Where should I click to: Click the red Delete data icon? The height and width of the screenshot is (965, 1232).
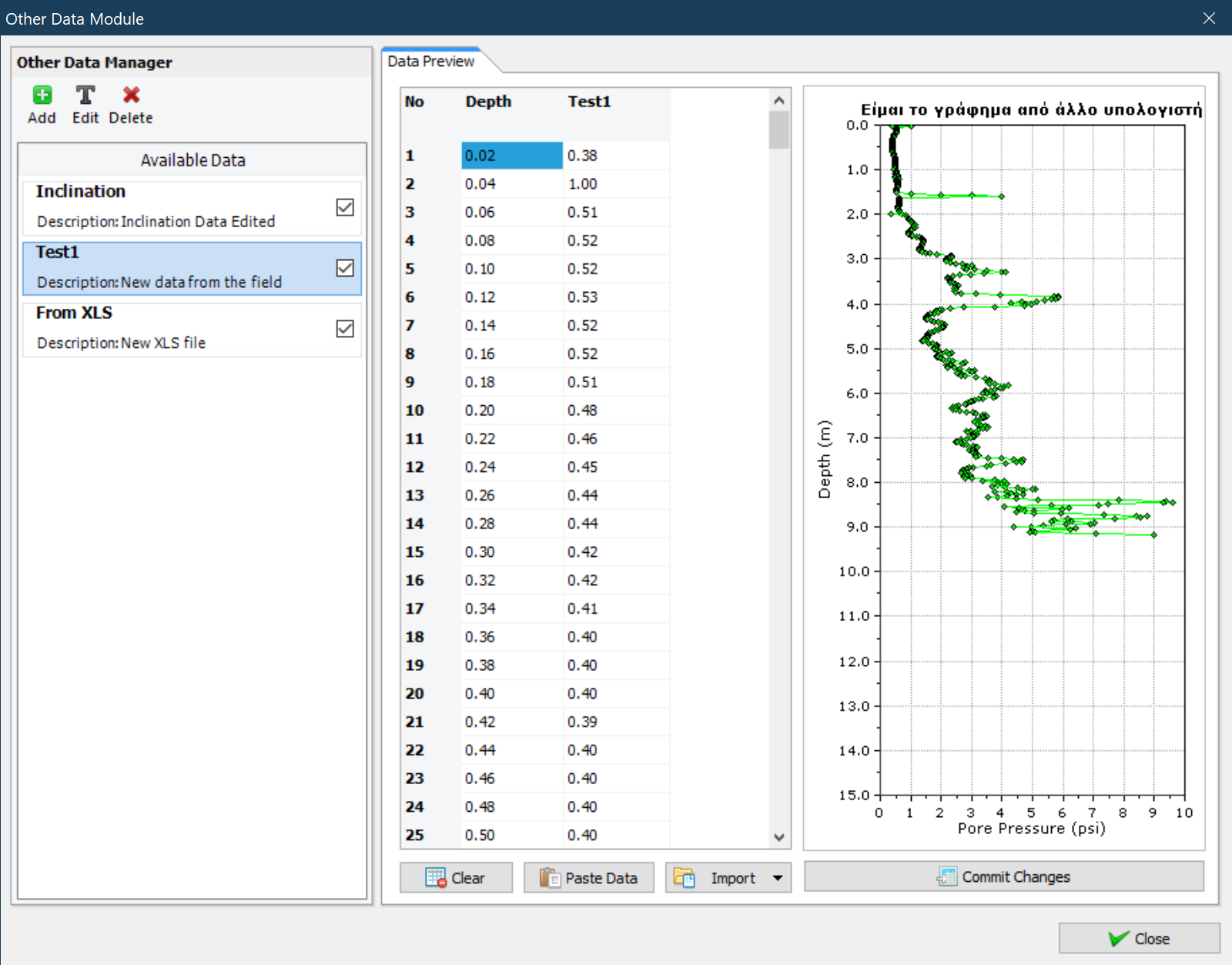pyautogui.click(x=130, y=95)
